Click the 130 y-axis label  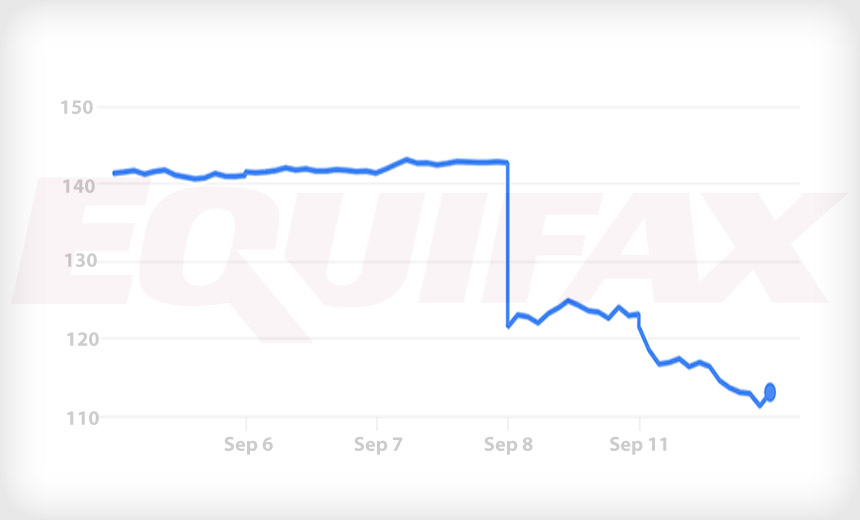(81, 260)
